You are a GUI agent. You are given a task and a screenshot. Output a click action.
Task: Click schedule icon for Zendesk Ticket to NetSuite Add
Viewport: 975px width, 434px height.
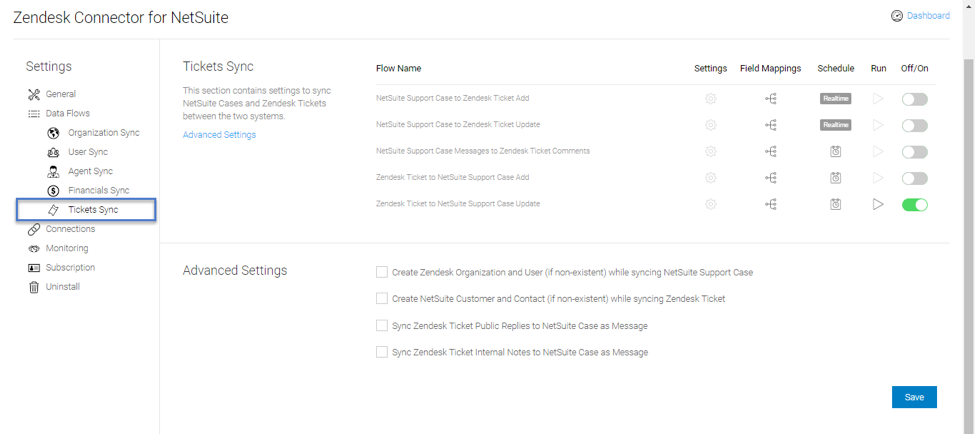pos(835,178)
